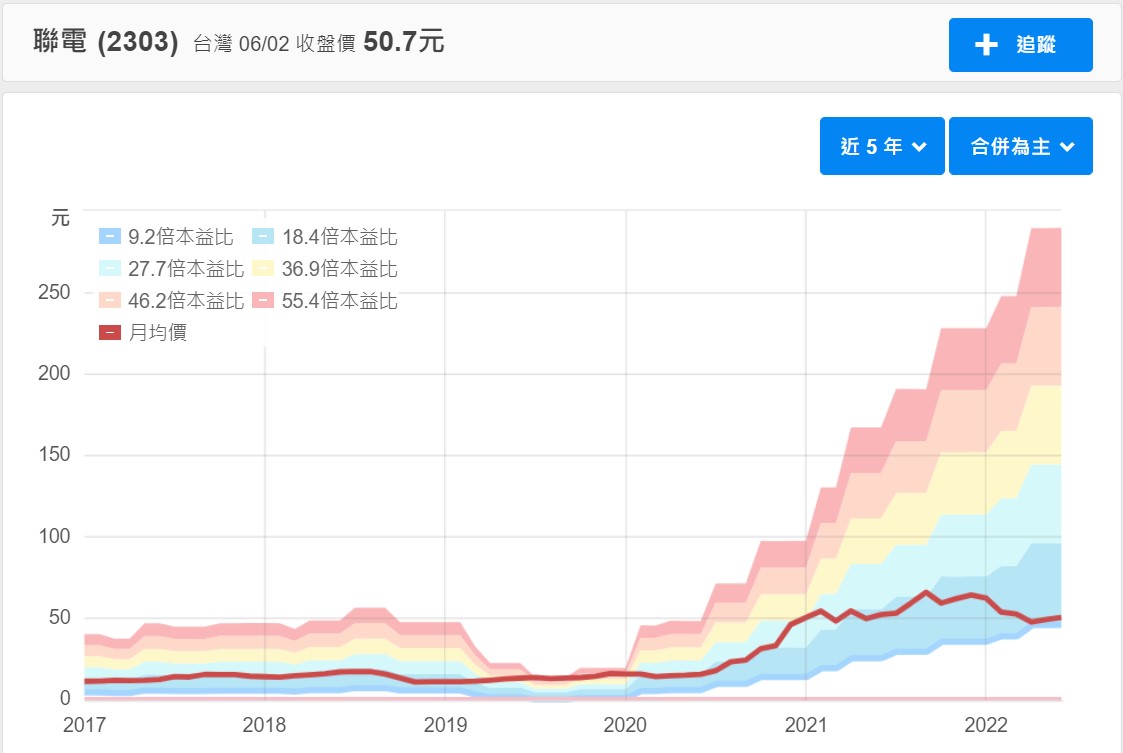Click the 追蹤 follow button
Image resolution: width=1123 pixels, height=753 pixels.
pyautogui.click(x=1021, y=44)
